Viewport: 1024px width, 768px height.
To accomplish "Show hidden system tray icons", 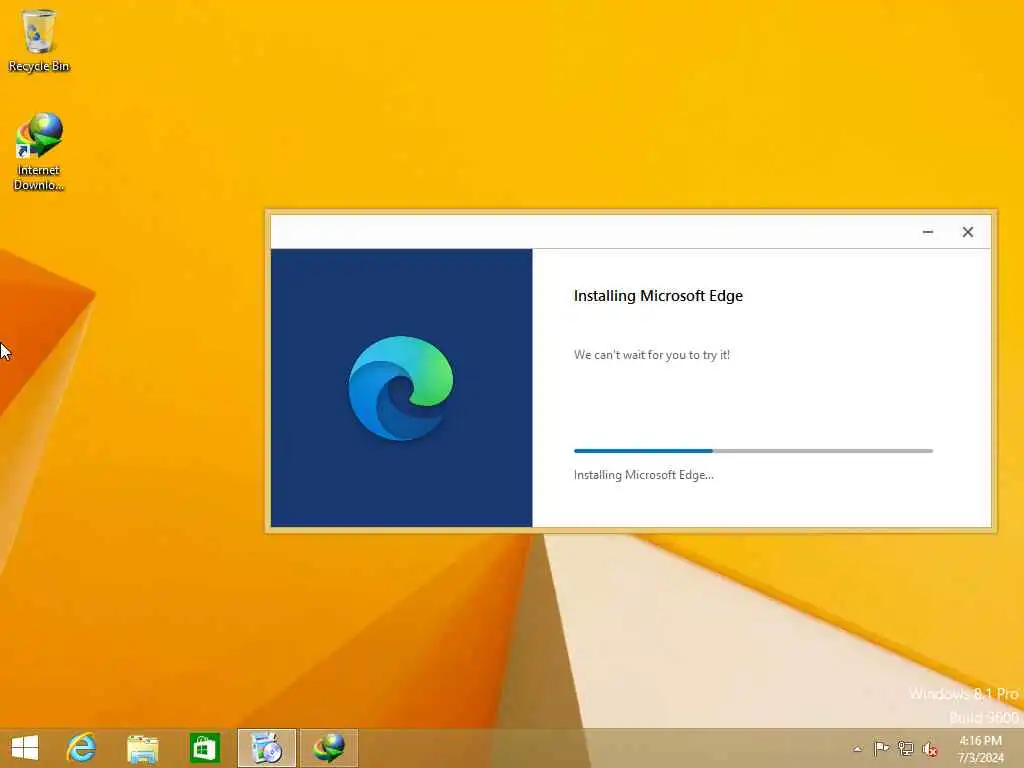I will (x=858, y=749).
